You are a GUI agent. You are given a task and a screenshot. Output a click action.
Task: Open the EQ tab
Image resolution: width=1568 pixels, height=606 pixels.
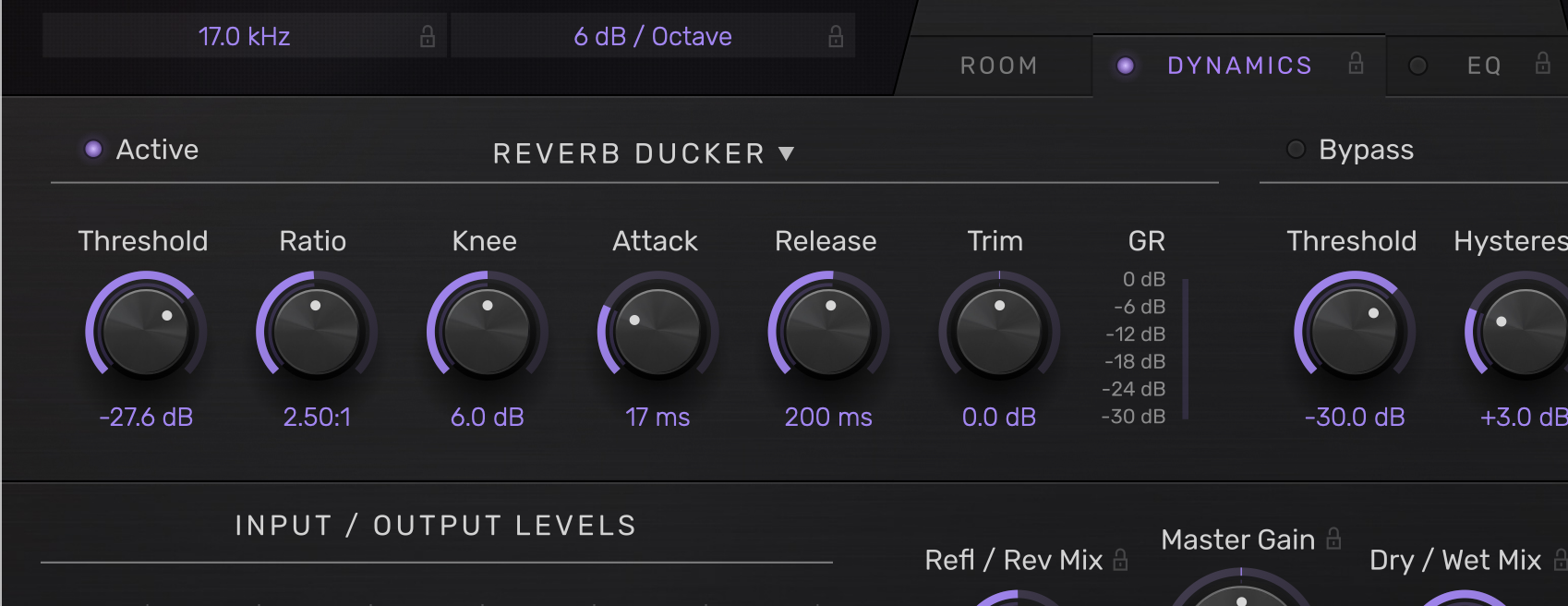[1484, 66]
